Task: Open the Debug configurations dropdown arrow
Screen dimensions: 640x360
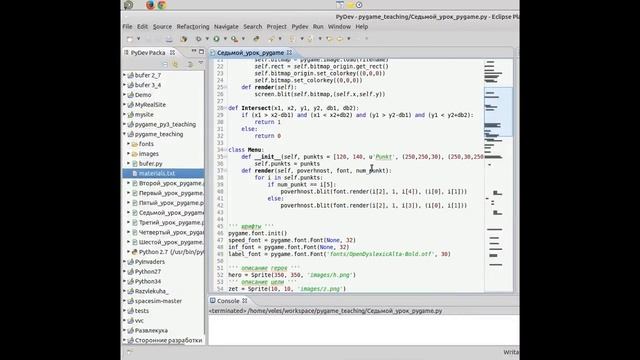Action: [207, 39]
